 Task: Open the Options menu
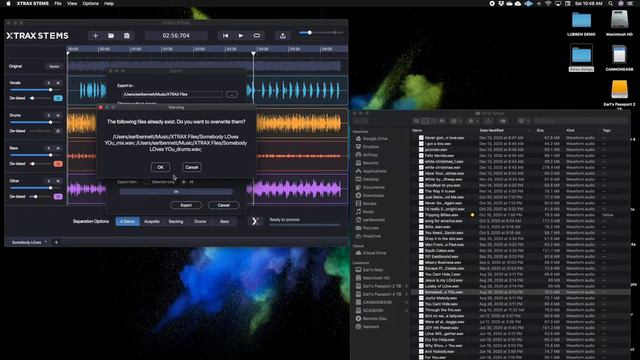[x=90, y=3]
